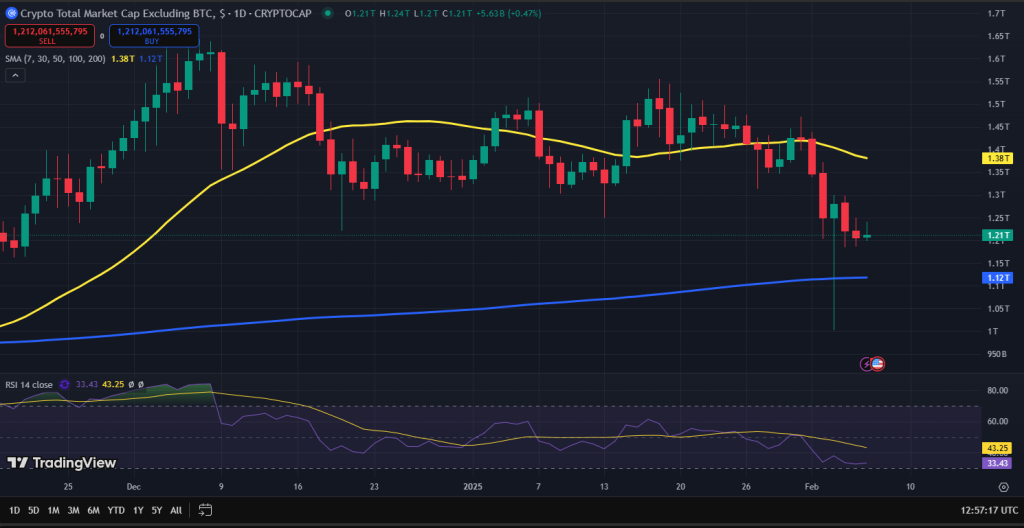This screenshot has height=528, width=1024.
Task: Click the CRYPTOCAP symbol logo icon
Action: pos(10,13)
